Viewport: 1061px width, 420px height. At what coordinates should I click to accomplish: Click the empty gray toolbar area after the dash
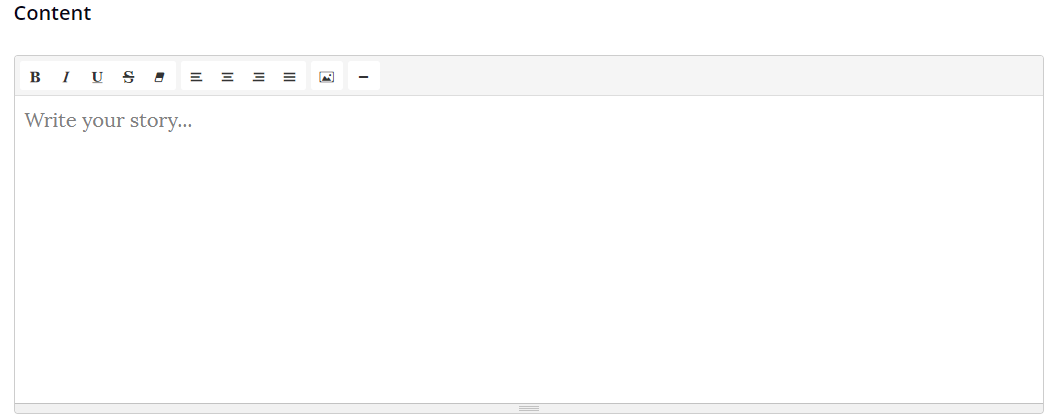tap(710, 76)
